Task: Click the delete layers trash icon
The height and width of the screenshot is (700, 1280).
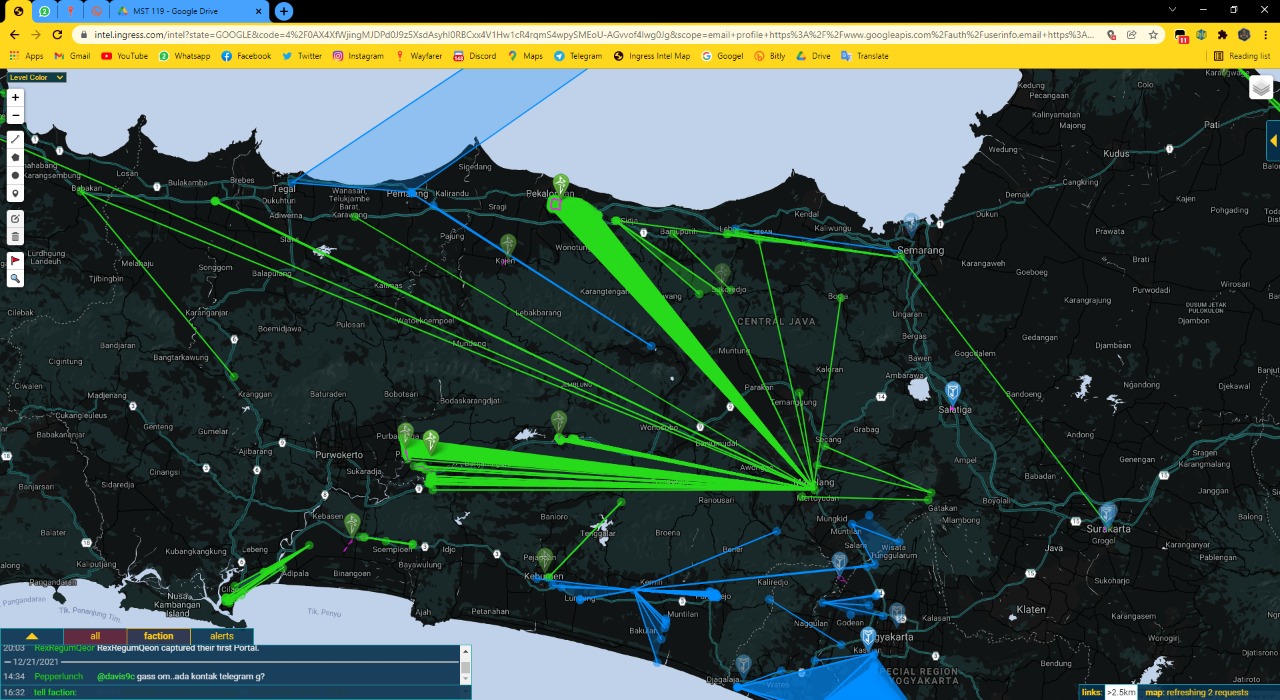Action: (x=15, y=237)
